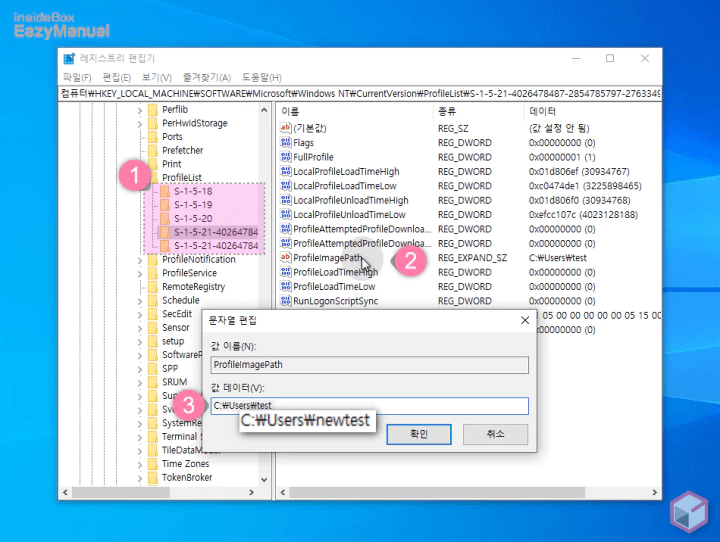The height and width of the screenshot is (542, 720).
Task: Expand the Perflib tree node
Action: pos(140,109)
